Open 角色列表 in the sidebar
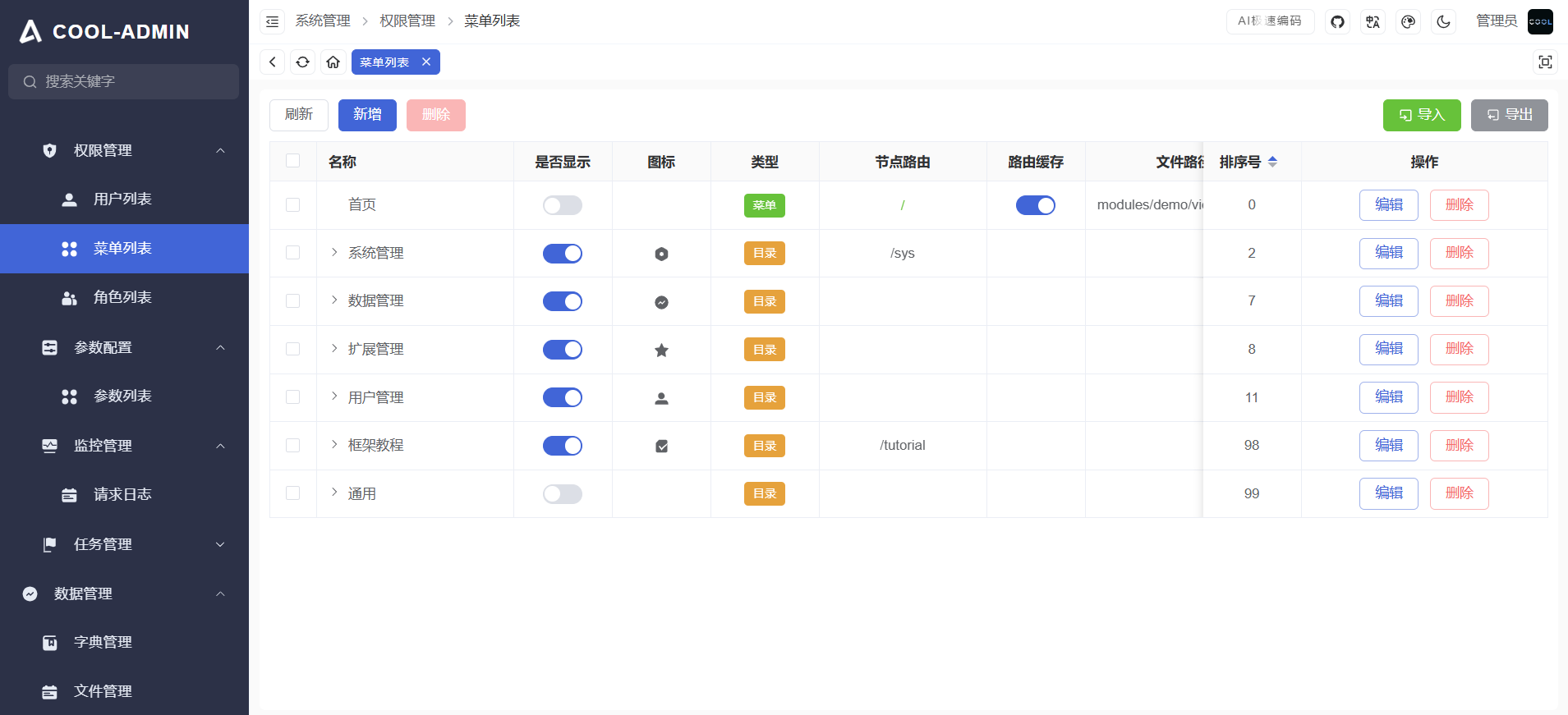1568x715 pixels. pos(122,297)
